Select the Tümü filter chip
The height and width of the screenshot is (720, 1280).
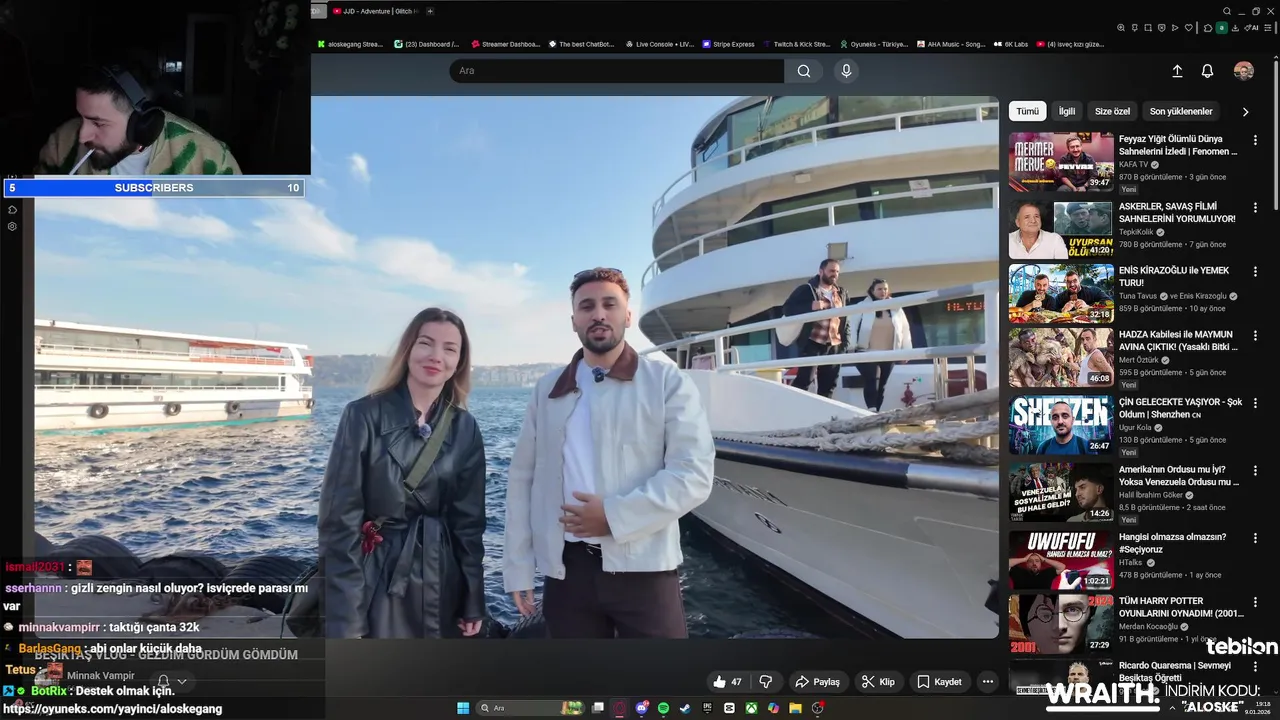point(1028,111)
